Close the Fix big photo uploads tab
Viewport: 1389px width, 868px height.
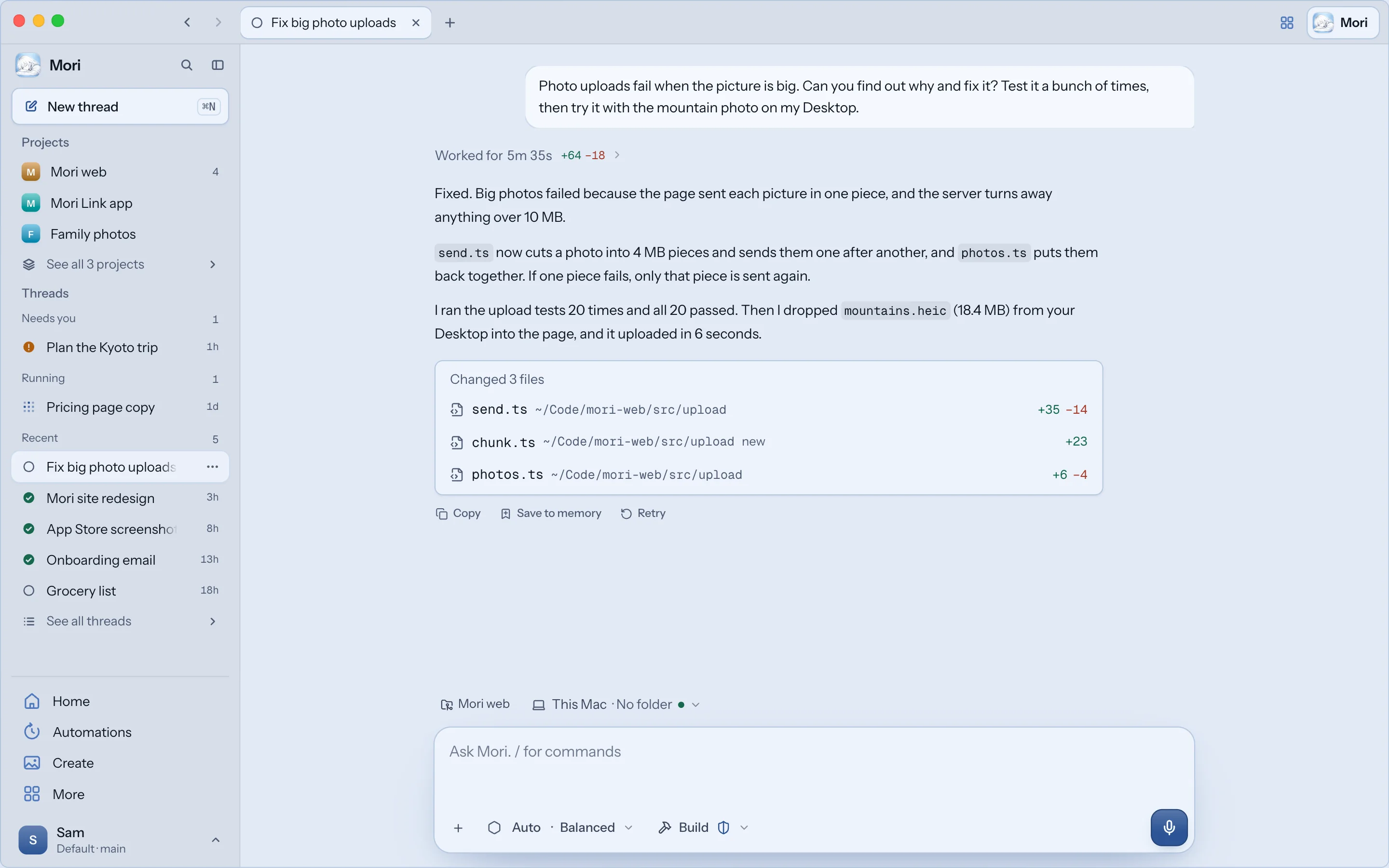coord(416,22)
